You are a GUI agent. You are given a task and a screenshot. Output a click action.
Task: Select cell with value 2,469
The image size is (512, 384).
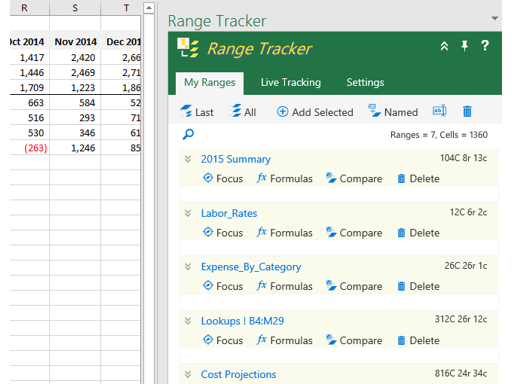(x=75, y=73)
